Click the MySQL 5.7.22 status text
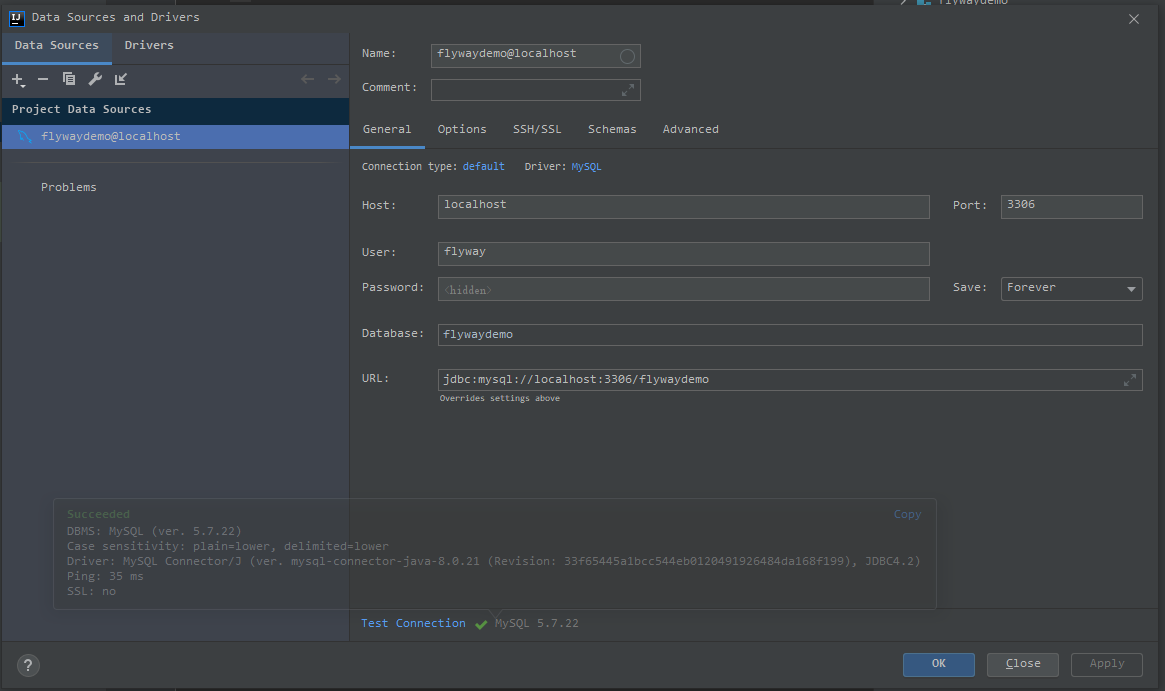 coord(536,623)
